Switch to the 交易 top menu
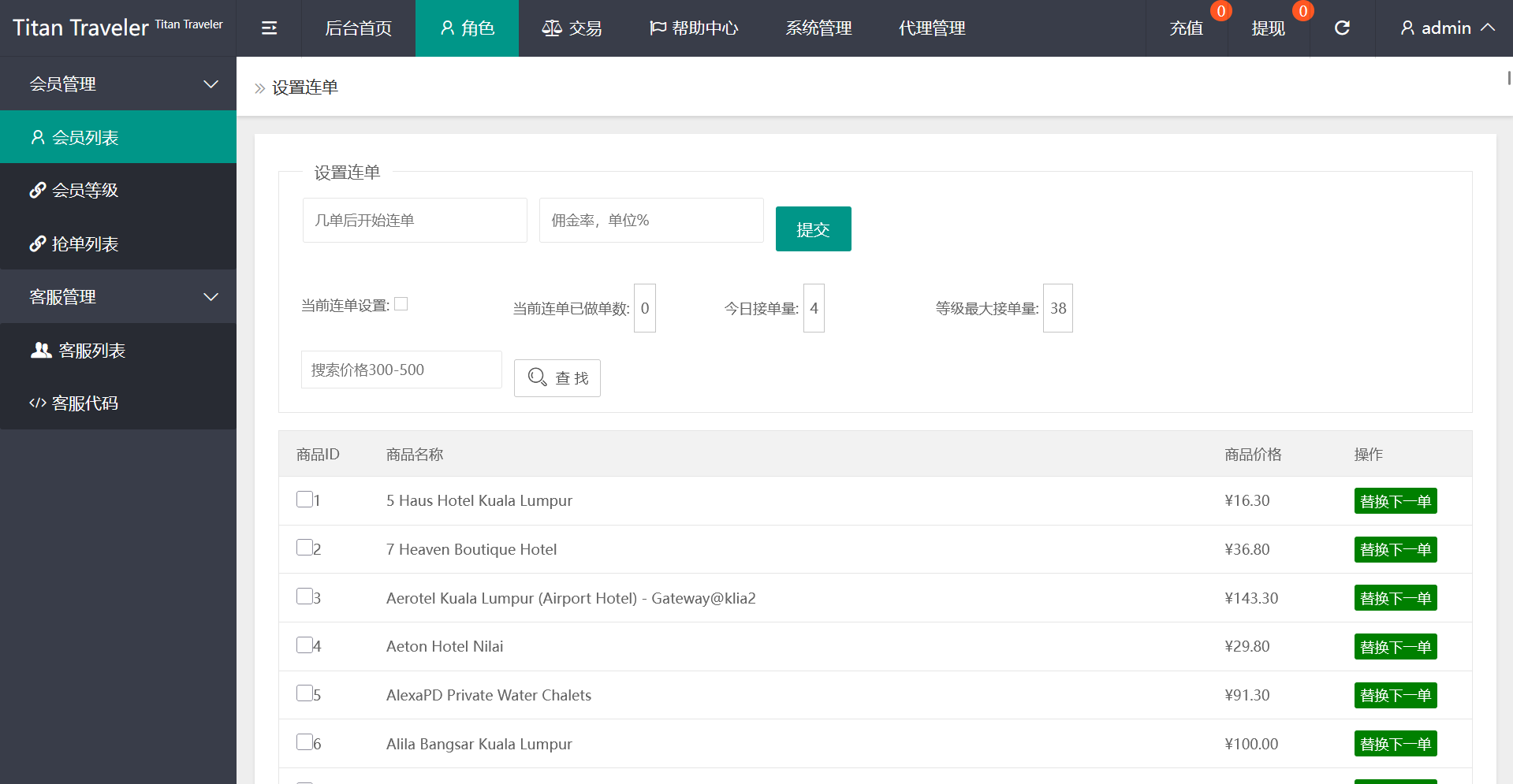This screenshot has width=1513, height=784. [x=572, y=28]
